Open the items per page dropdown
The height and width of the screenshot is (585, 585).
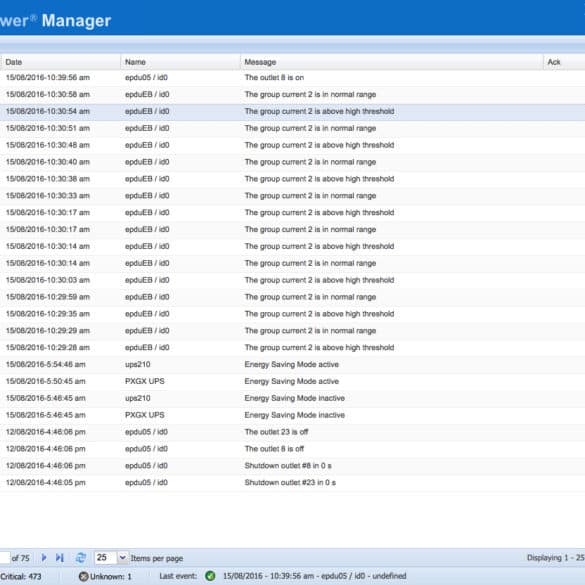pos(122,558)
